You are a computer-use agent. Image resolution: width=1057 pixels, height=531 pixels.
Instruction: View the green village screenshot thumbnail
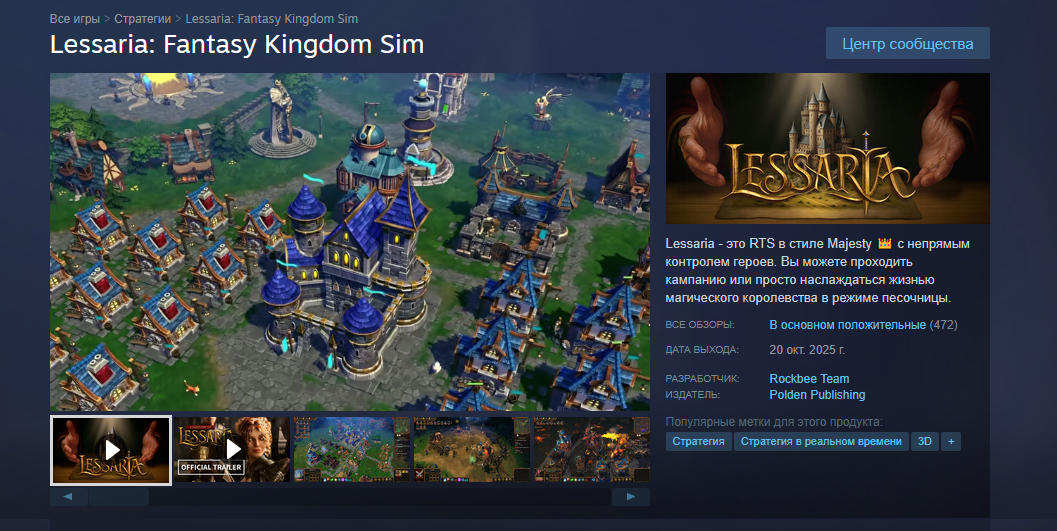[351, 449]
